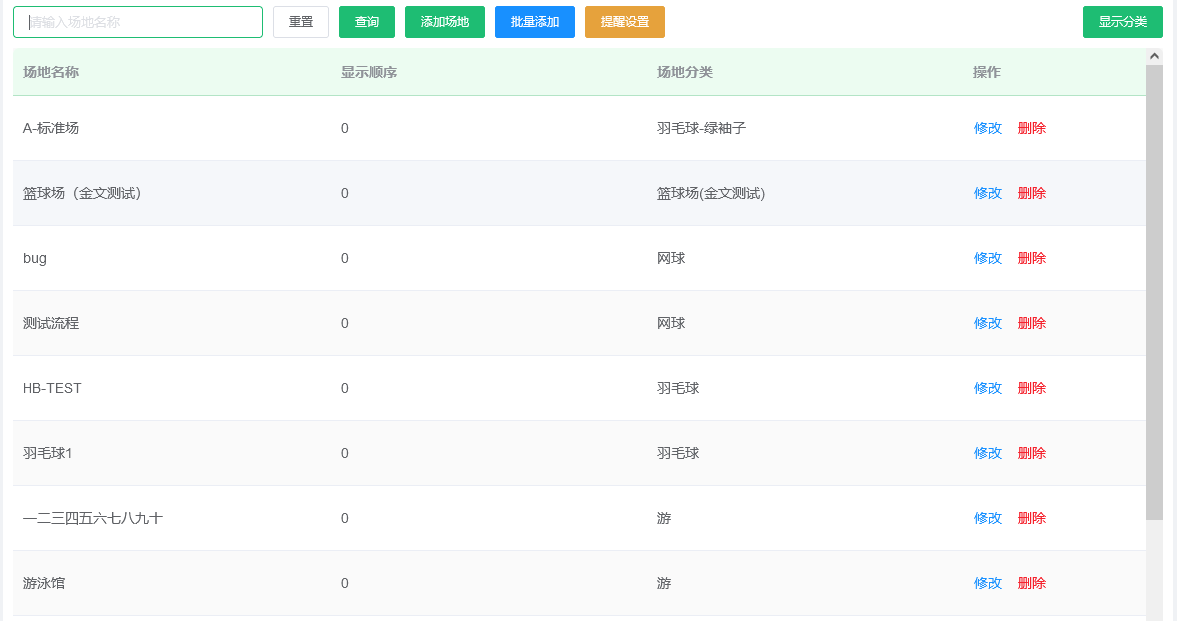
Task: Delete the 一二三四五六七八九十 venue
Action: (x=1032, y=518)
